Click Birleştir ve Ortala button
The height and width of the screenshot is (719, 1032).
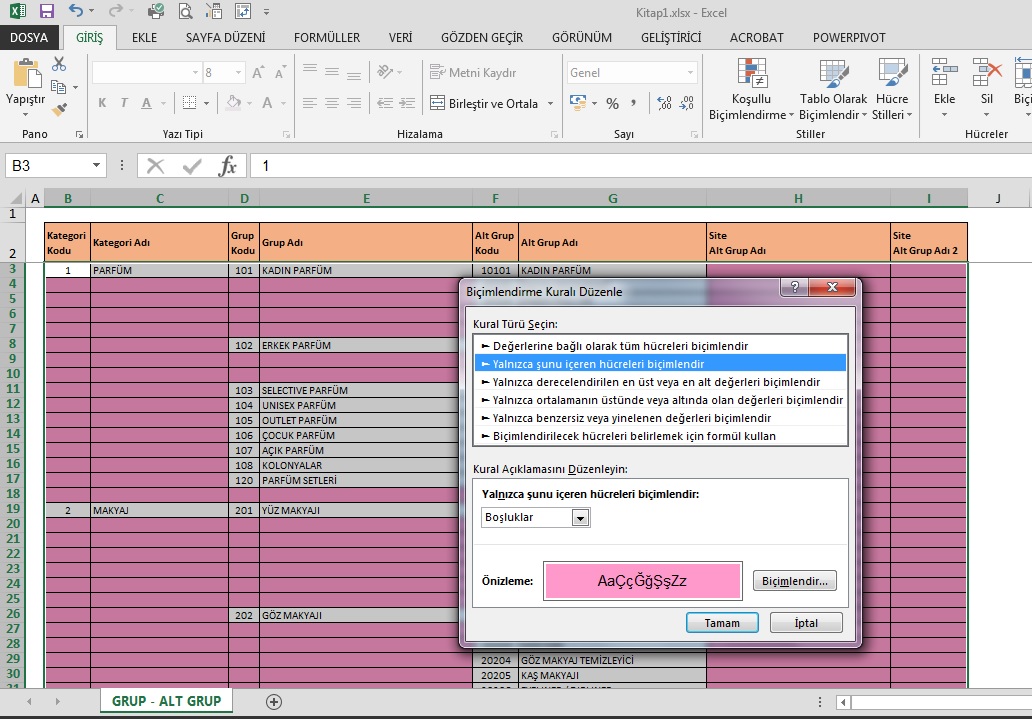coord(484,103)
